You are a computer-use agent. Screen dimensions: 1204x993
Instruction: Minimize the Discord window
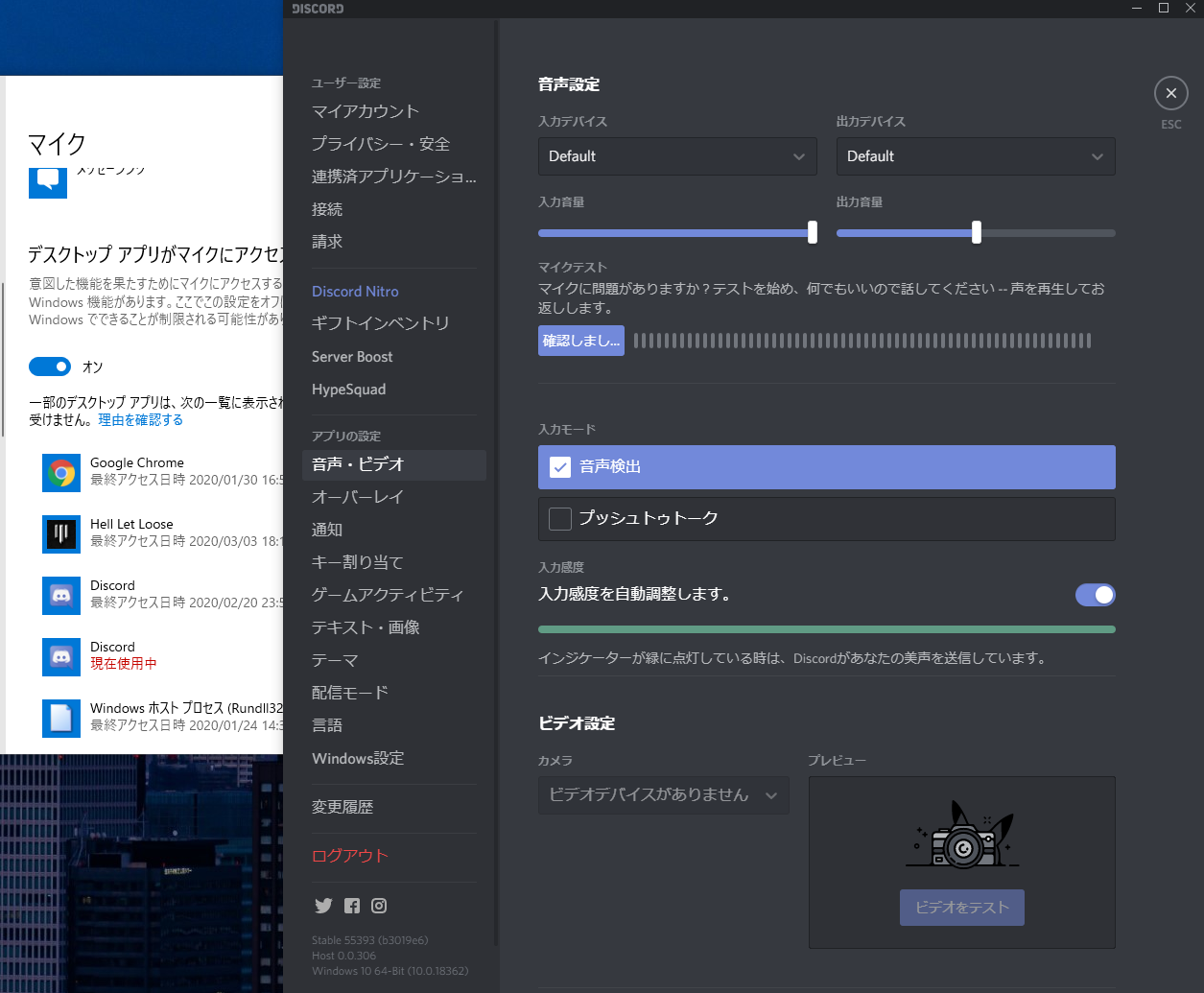[x=1137, y=9]
